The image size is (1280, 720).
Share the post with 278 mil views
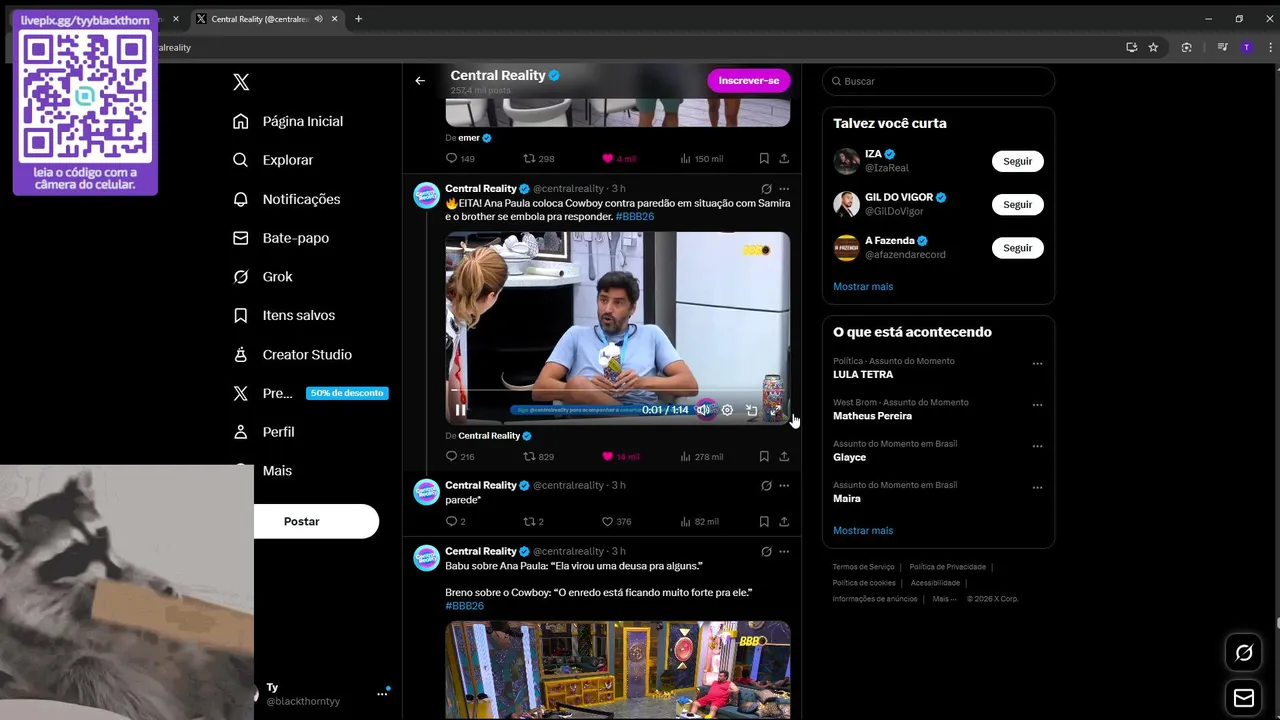(784, 456)
